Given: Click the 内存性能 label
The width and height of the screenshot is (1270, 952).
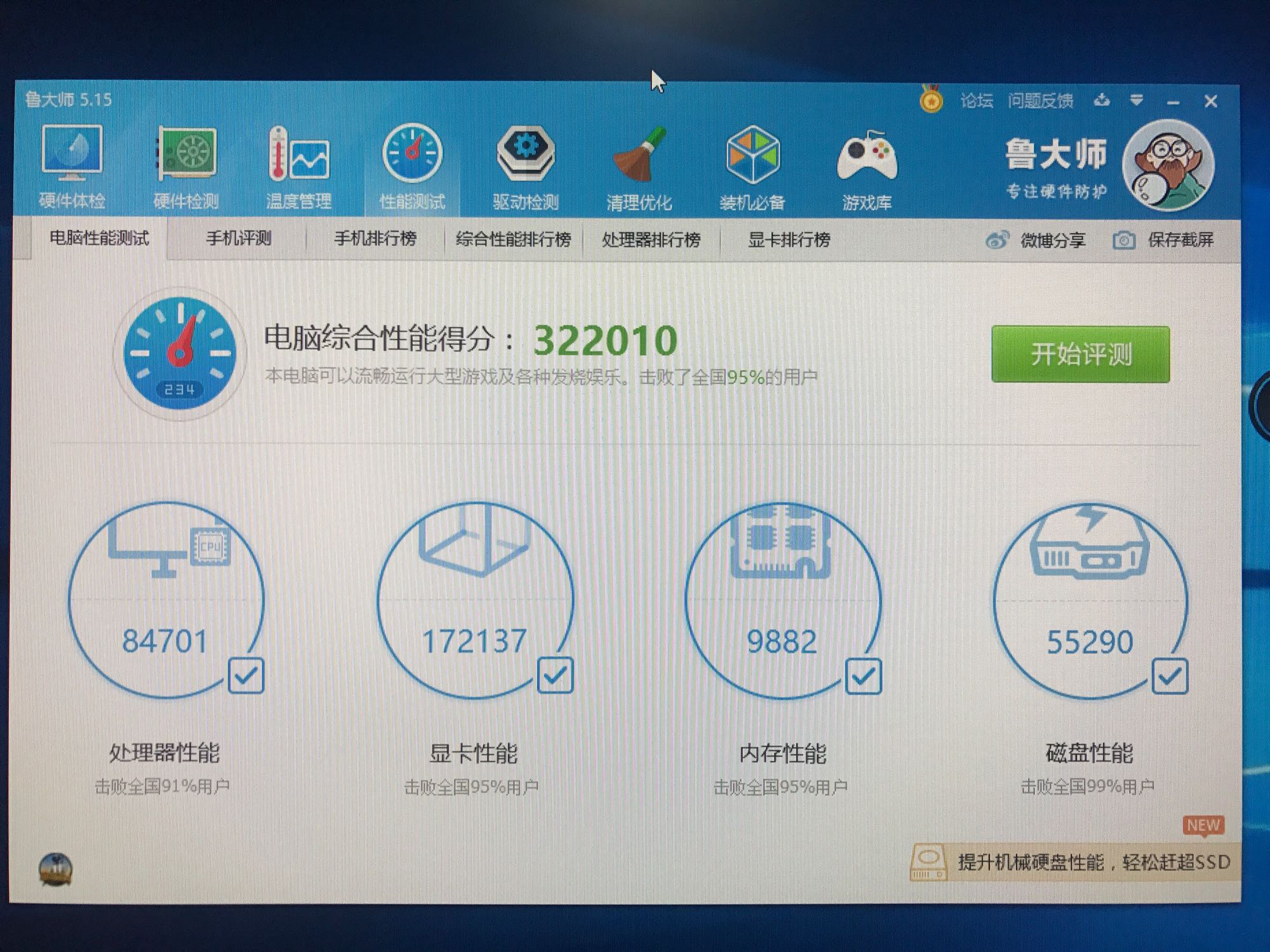Looking at the screenshot, I should tap(782, 754).
